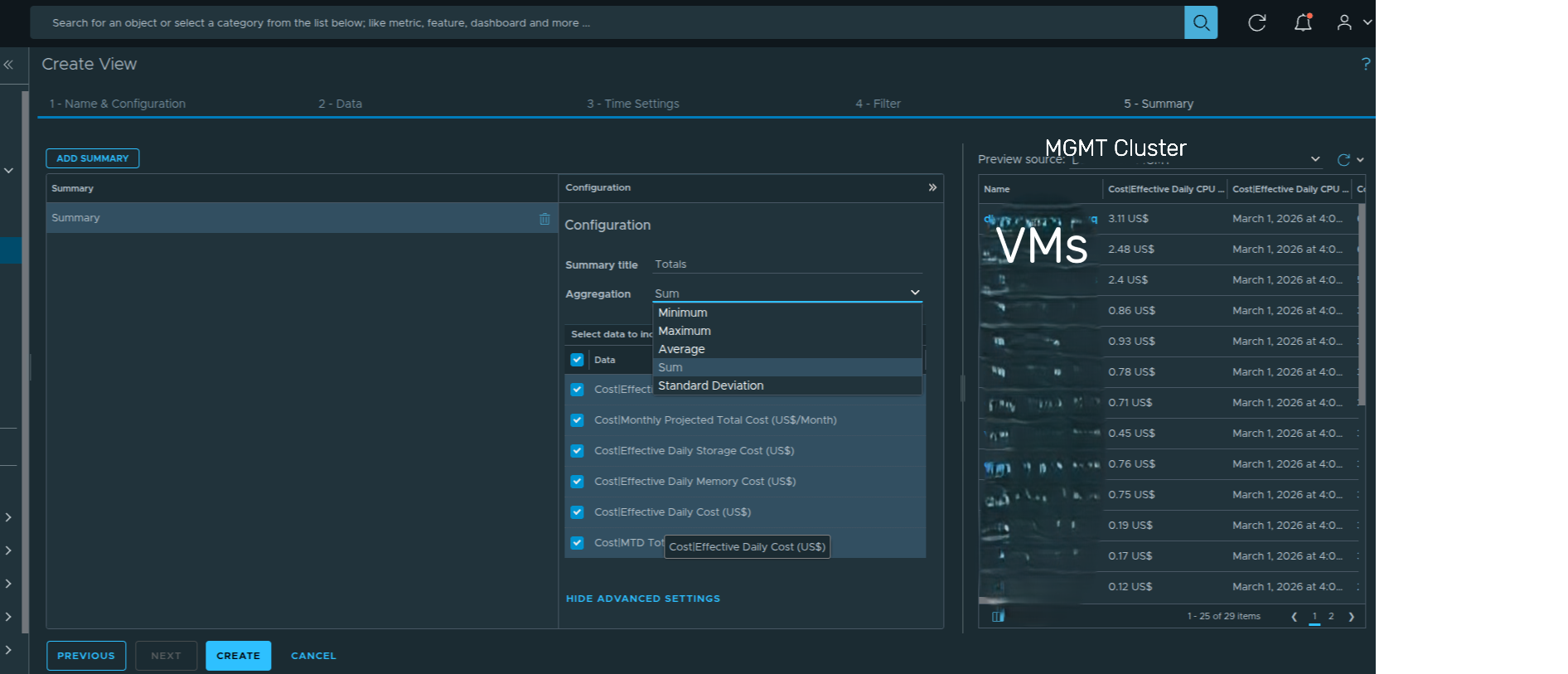1568x674 pixels.
Task: Click the ADD SUMMARY button
Action: click(x=93, y=158)
